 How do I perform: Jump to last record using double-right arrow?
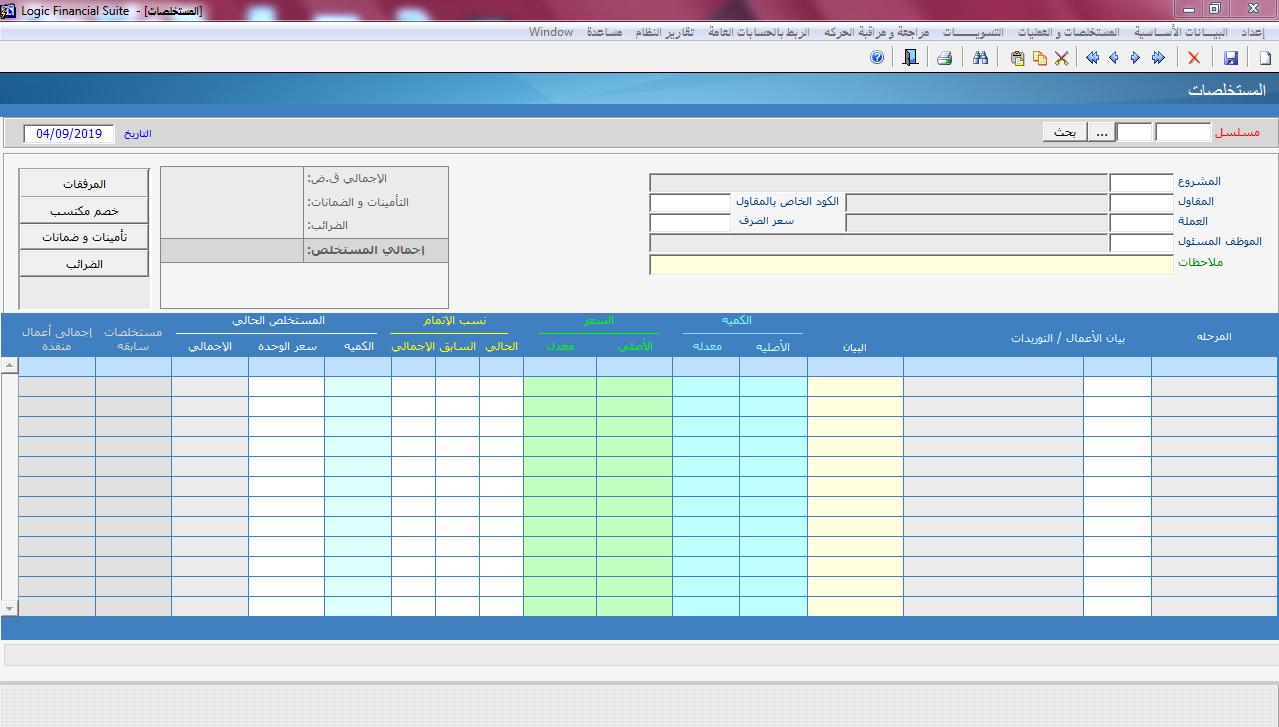coord(1158,58)
